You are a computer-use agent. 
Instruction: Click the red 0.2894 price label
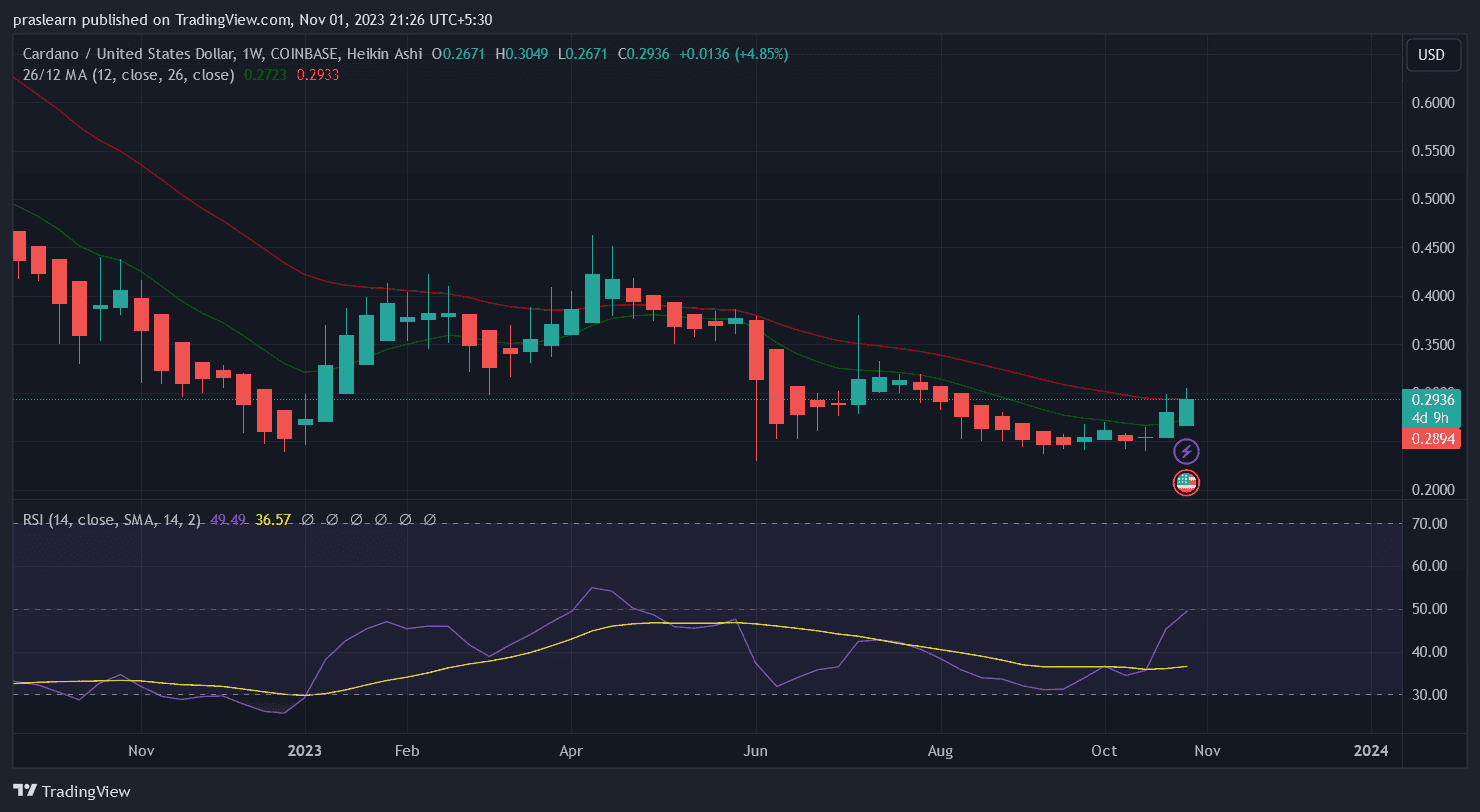point(1431,438)
